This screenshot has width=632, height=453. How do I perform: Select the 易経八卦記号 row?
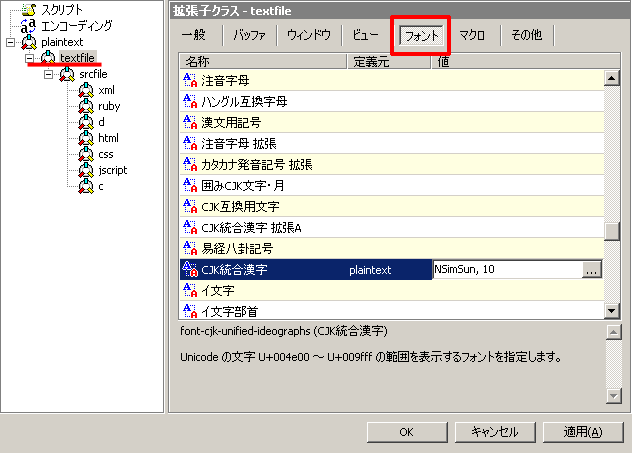[x=392, y=248]
